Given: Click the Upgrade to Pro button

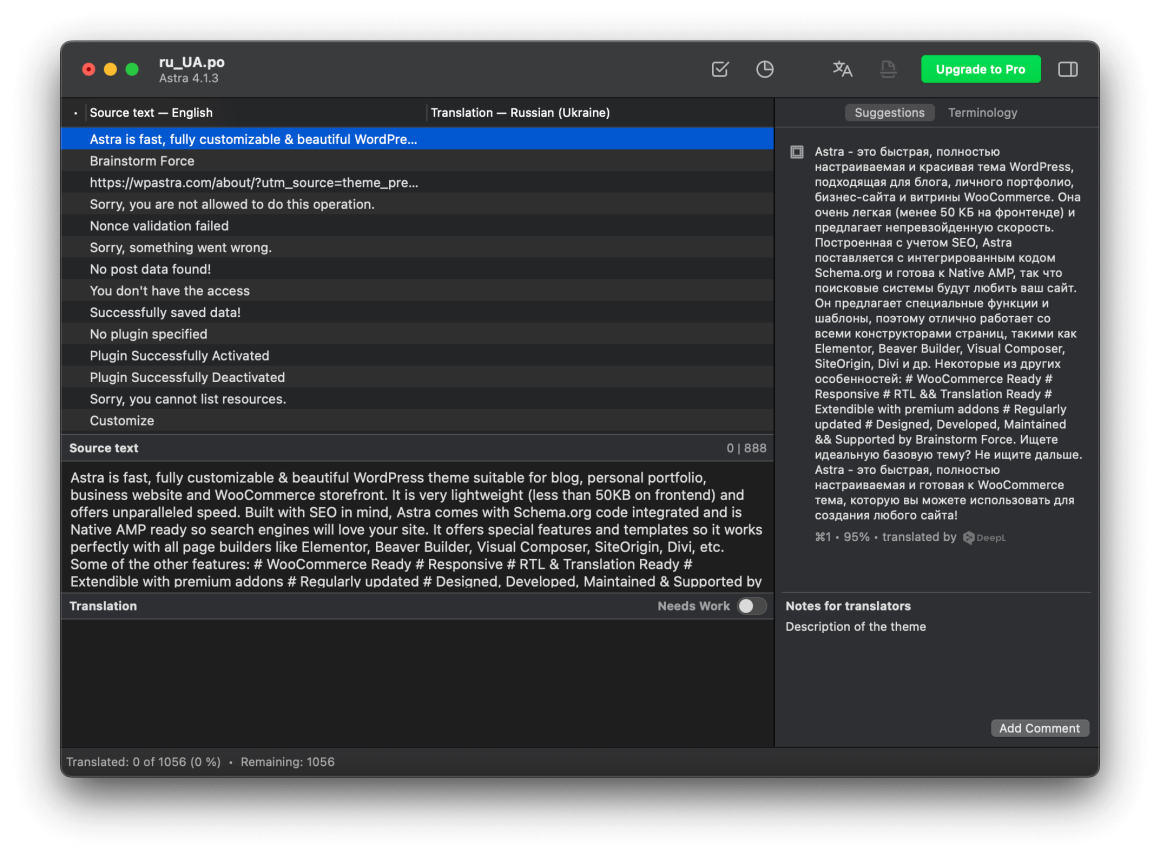Looking at the screenshot, I should (x=980, y=69).
